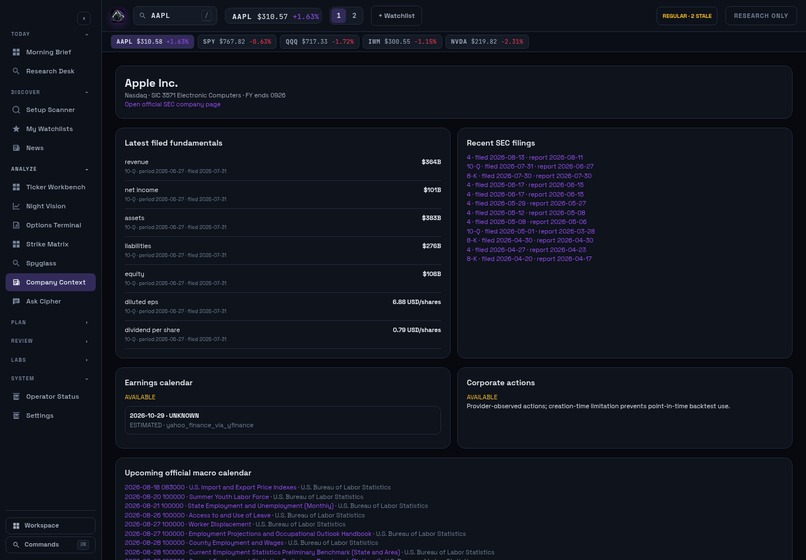Click RESEARCH ONLY button

click(761, 16)
